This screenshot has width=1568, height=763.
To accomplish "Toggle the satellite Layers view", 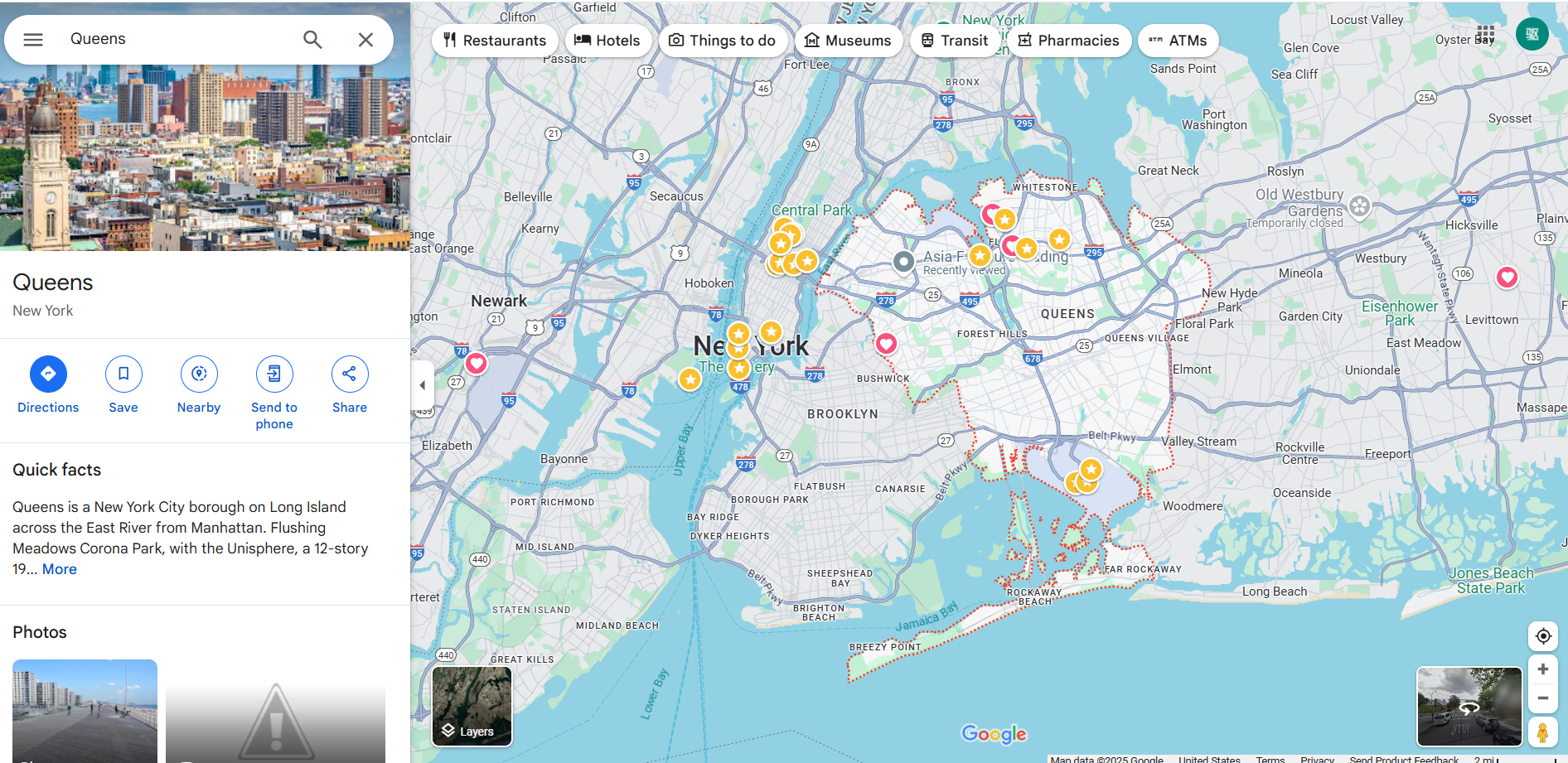I will [472, 707].
